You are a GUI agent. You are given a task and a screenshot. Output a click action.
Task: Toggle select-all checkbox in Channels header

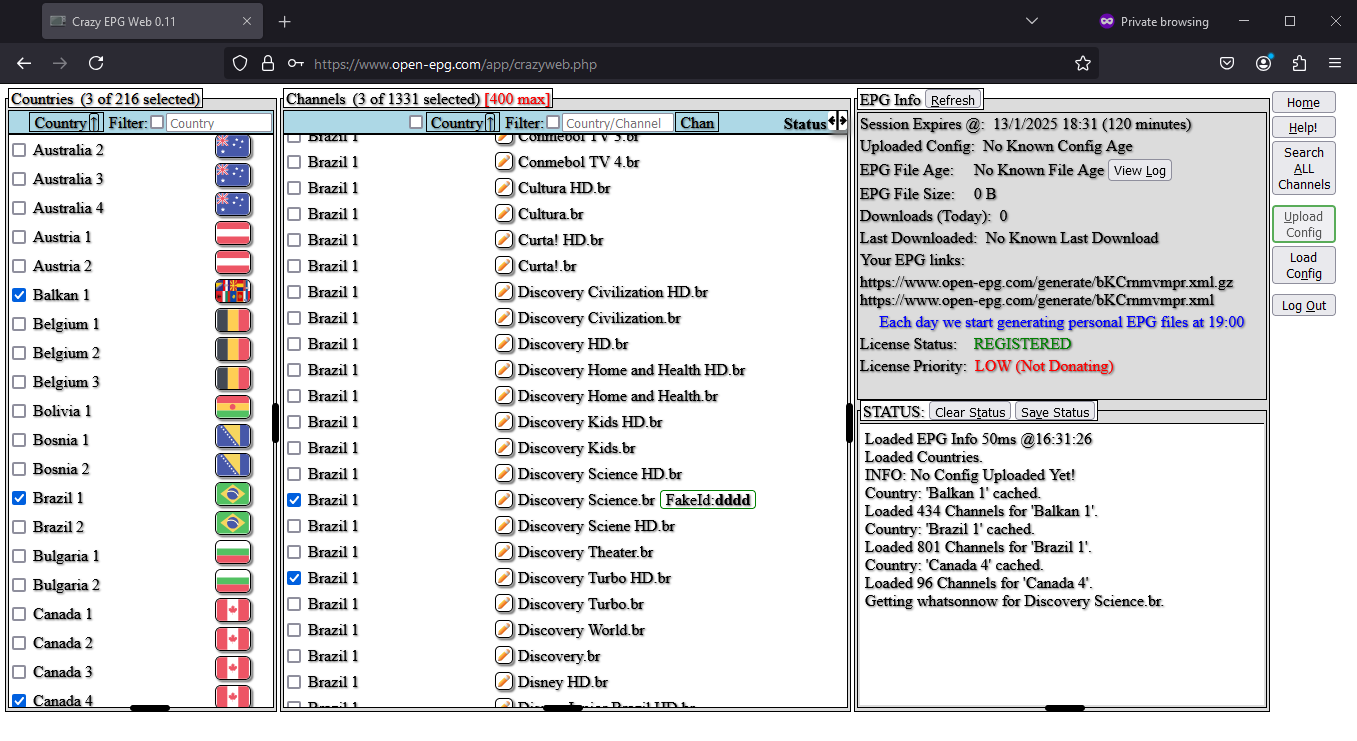[416, 122]
